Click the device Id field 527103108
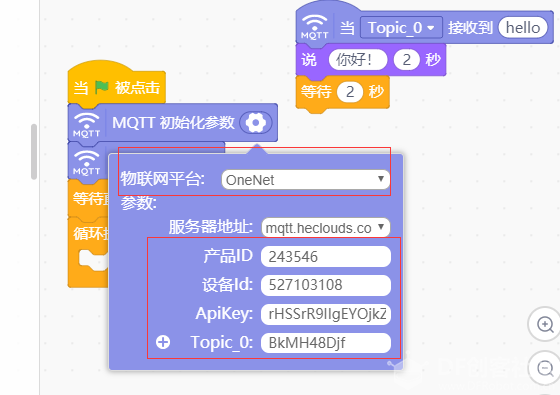 click(x=326, y=285)
